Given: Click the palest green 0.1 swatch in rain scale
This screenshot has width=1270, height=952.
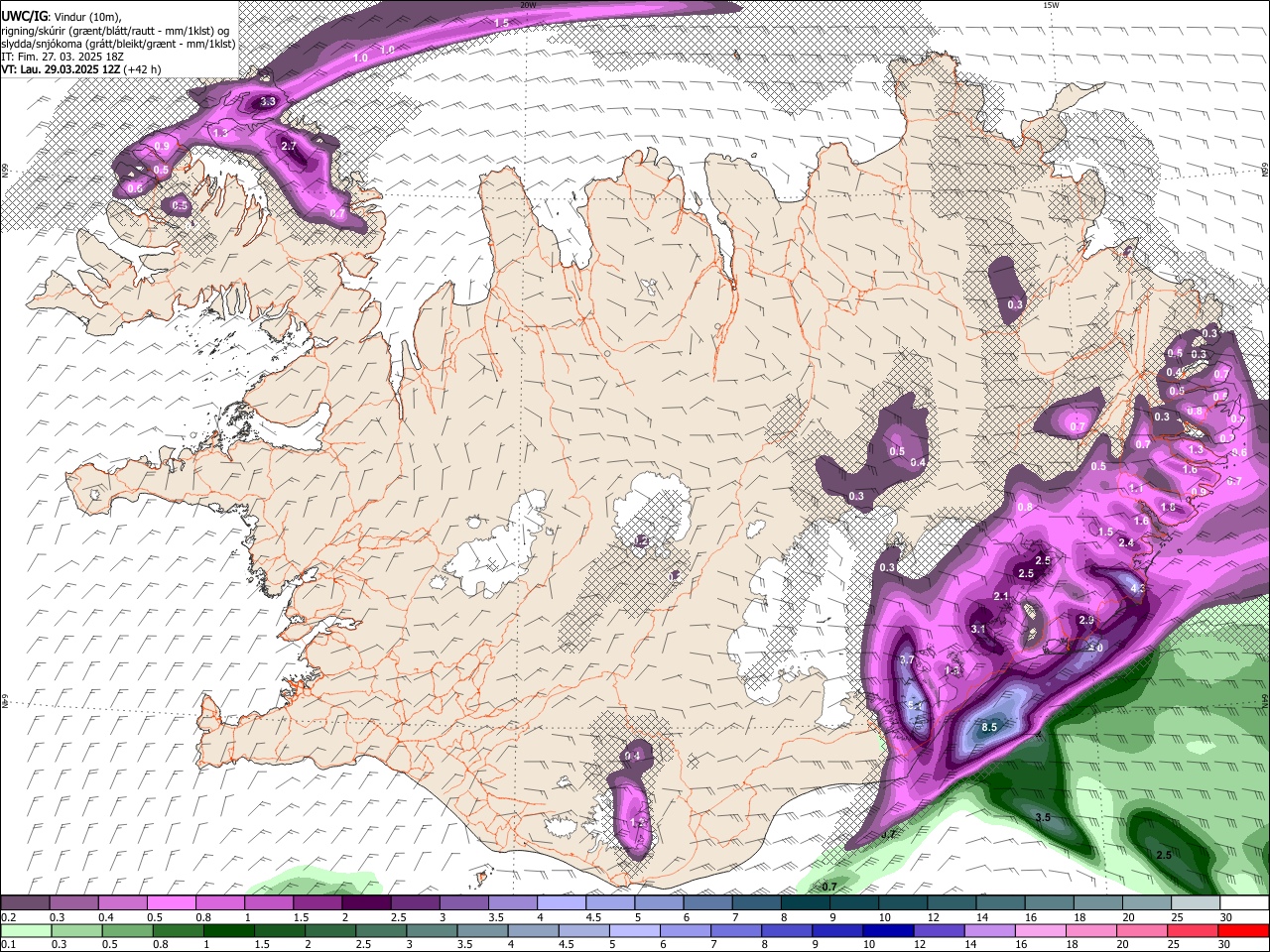Looking at the screenshot, I should tap(26, 930).
